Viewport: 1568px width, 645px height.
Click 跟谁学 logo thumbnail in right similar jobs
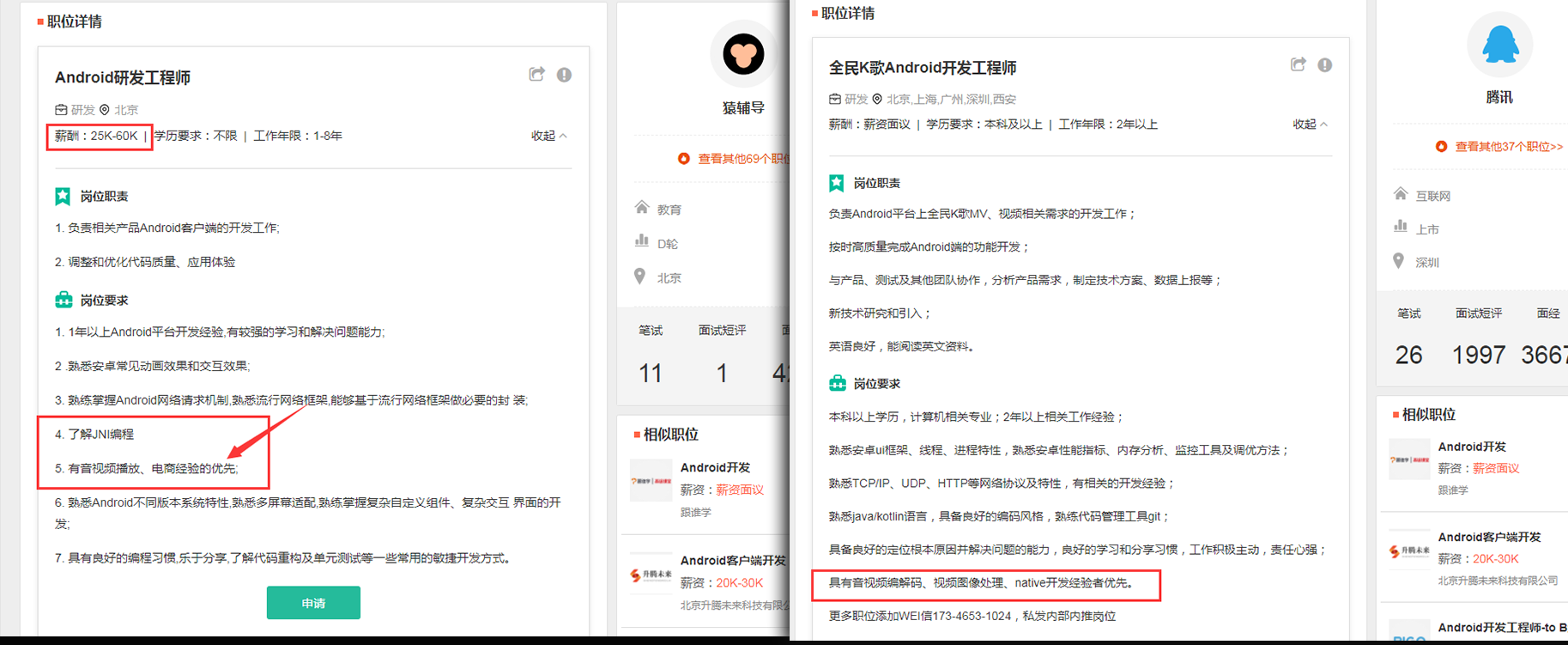(1409, 459)
